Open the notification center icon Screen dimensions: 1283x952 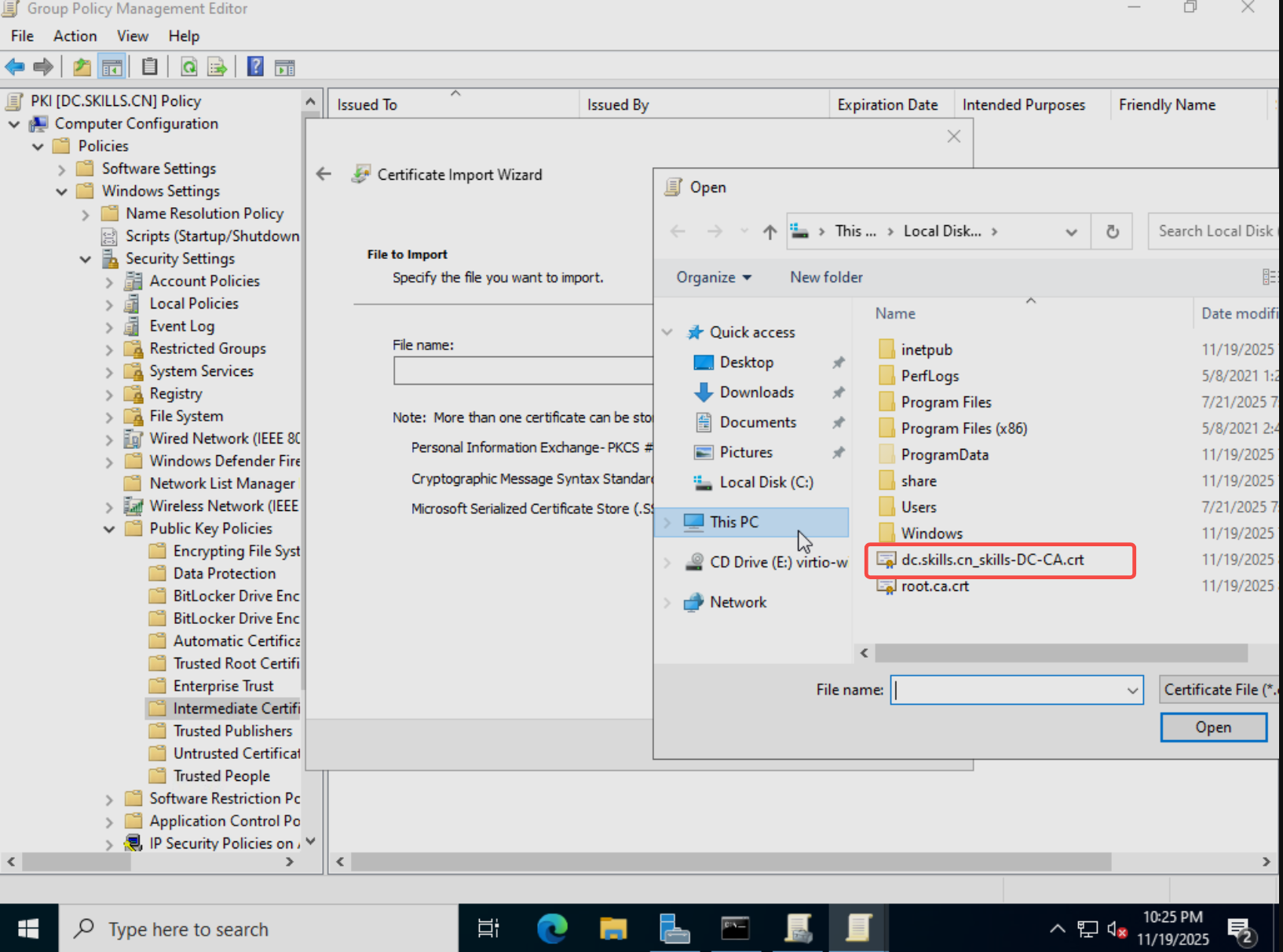click(x=1242, y=931)
